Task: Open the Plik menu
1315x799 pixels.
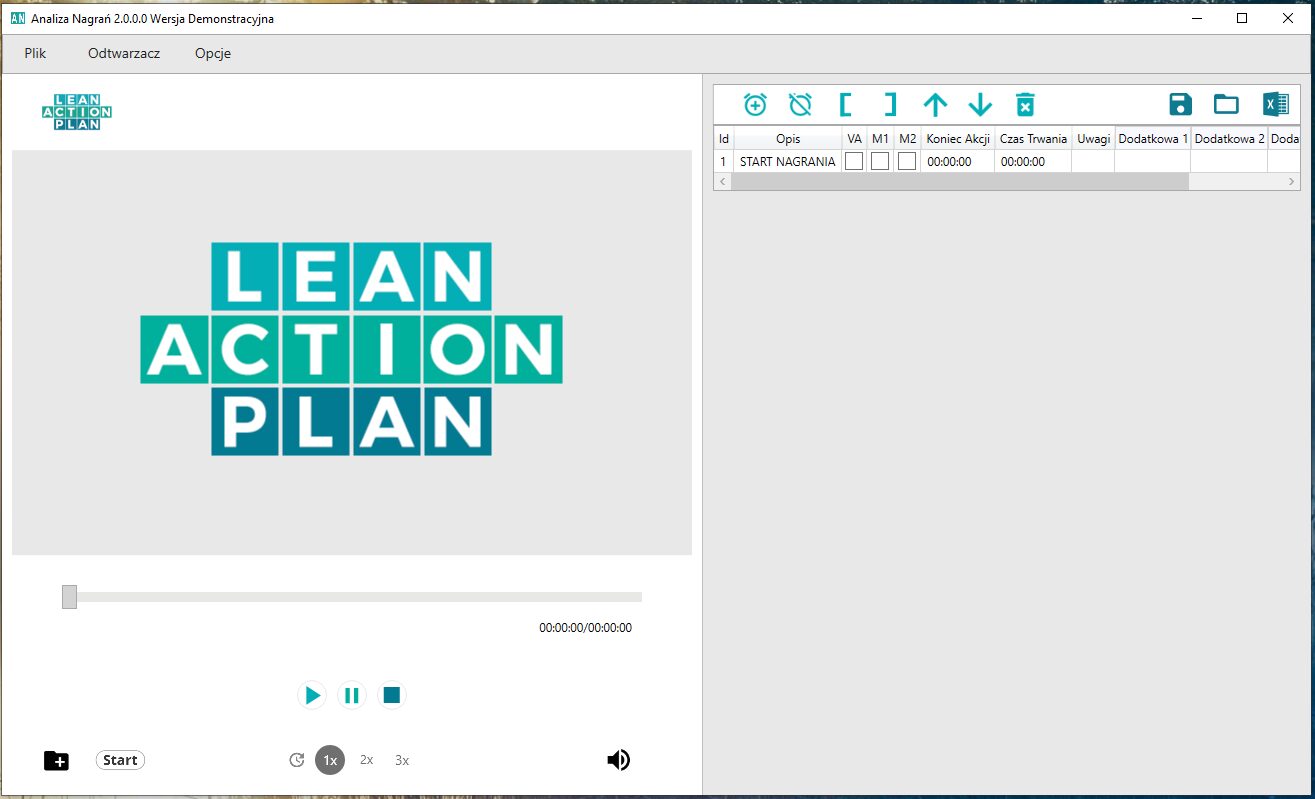Action: pos(35,53)
